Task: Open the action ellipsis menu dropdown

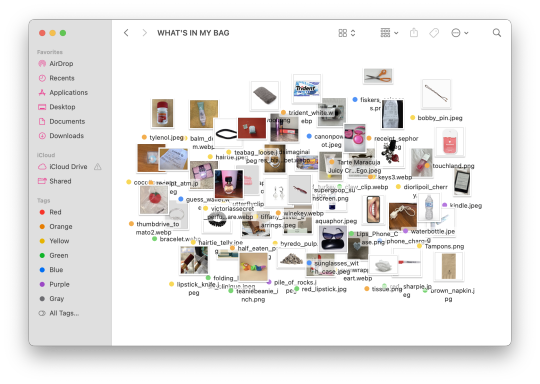Action: click(x=460, y=33)
